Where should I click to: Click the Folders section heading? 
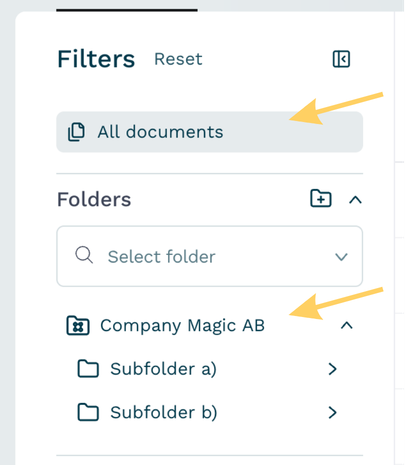click(x=94, y=199)
